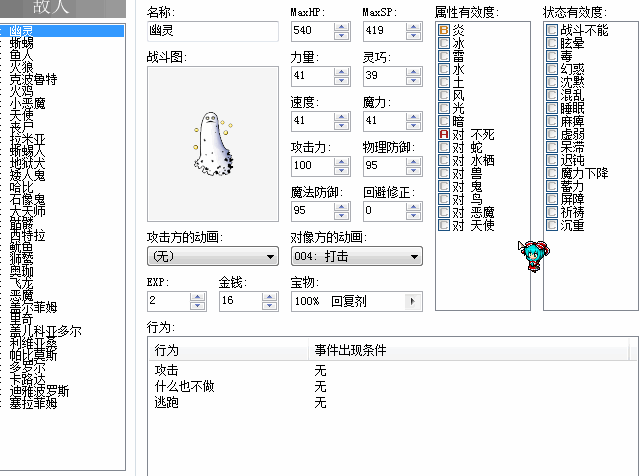
Task: Decrease 金钱 with down arrow
Action: pyautogui.click(x=269, y=306)
